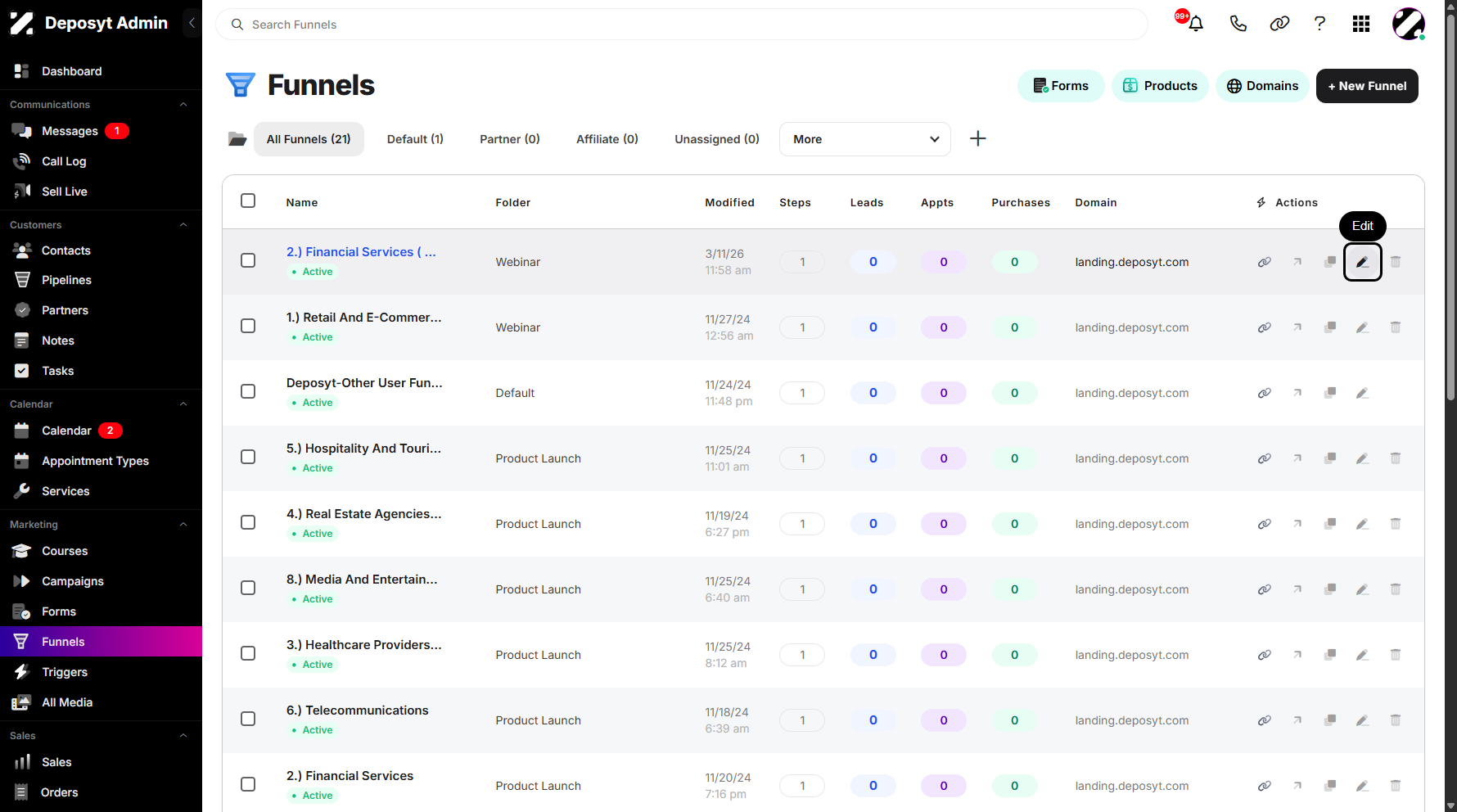The width and height of the screenshot is (1457, 812).
Task: Open the link icon in top header
Action: (x=1279, y=24)
